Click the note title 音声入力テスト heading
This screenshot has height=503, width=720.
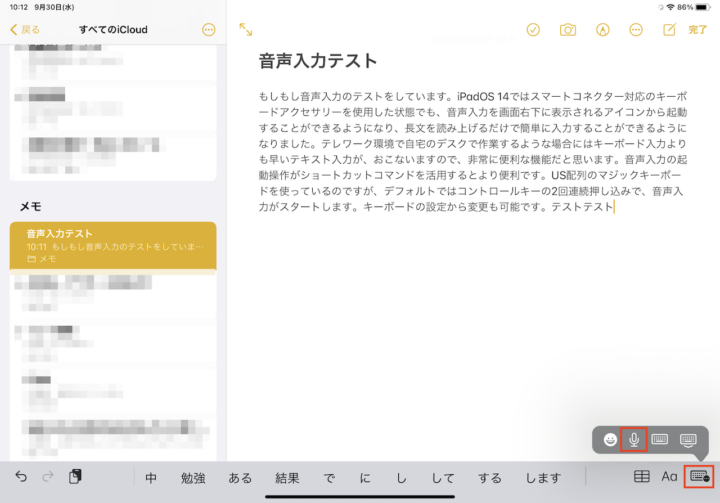click(318, 61)
